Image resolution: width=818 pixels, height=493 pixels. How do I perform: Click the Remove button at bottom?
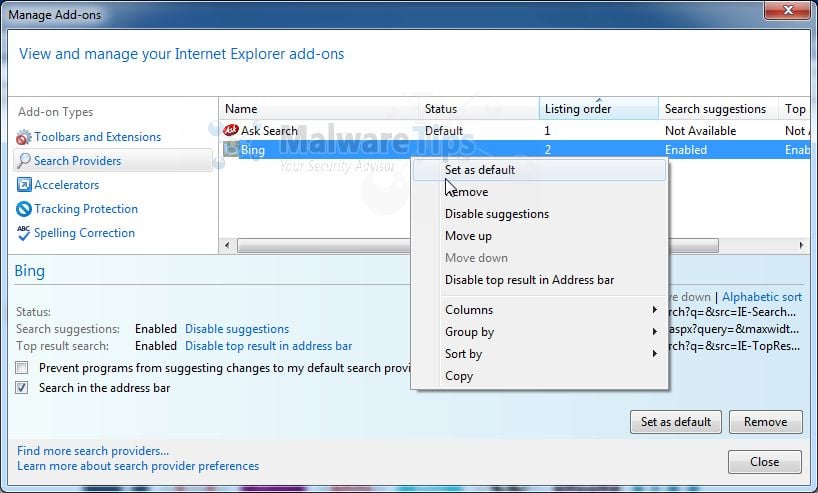(x=765, y=422)
